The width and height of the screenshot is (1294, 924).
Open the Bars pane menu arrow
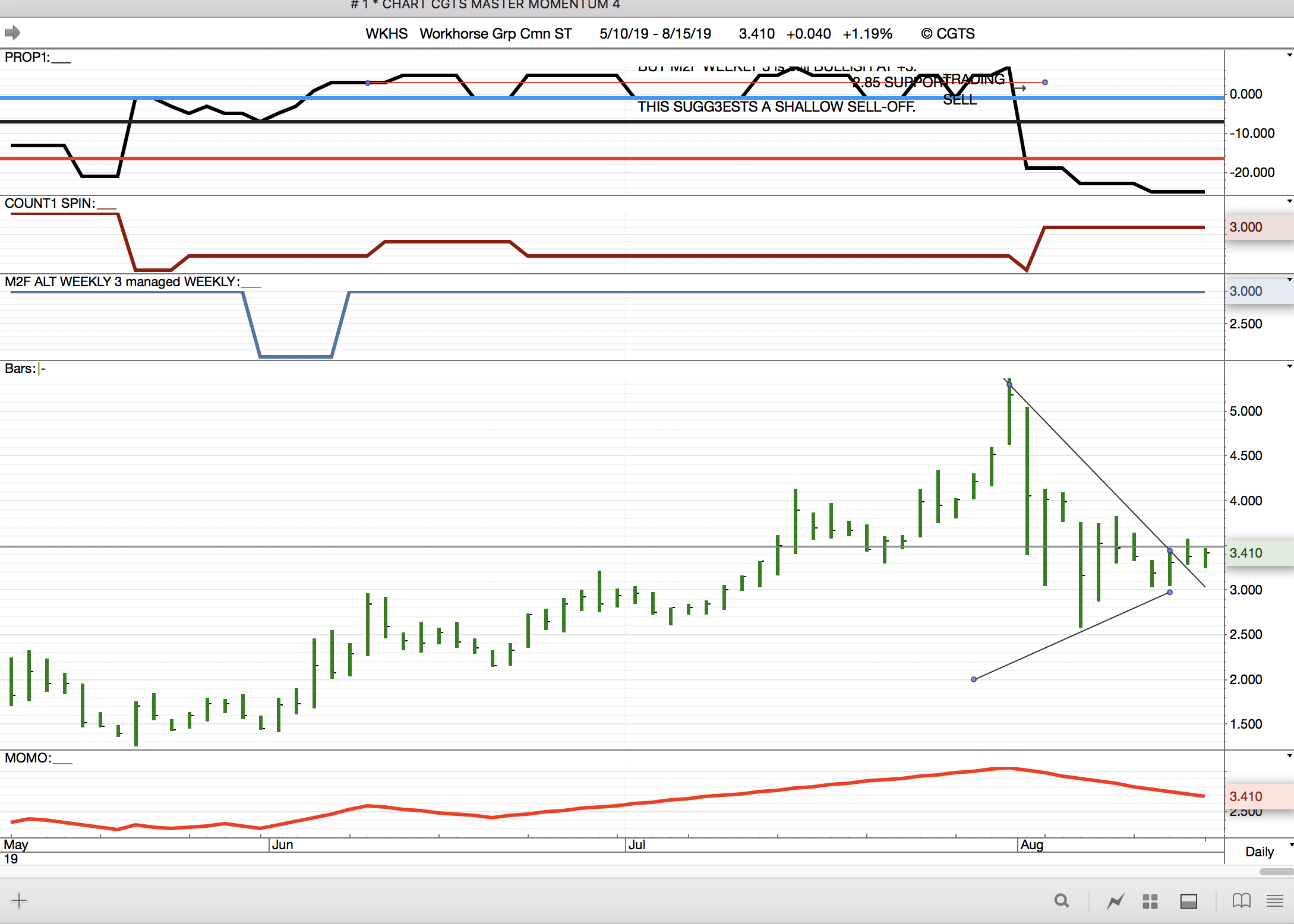coord(1289,366)
